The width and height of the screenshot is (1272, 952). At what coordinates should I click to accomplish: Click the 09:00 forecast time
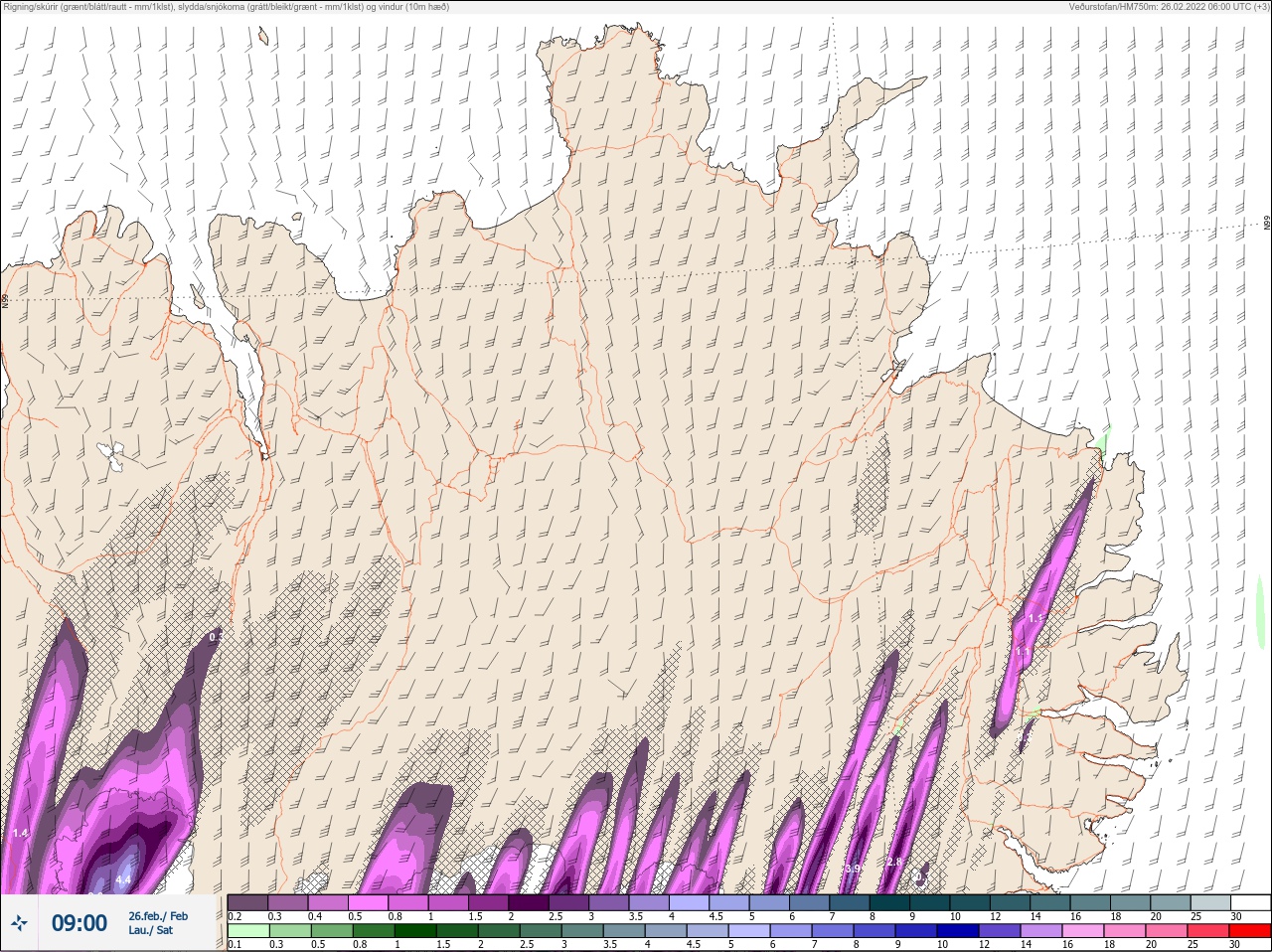point(79,923)
